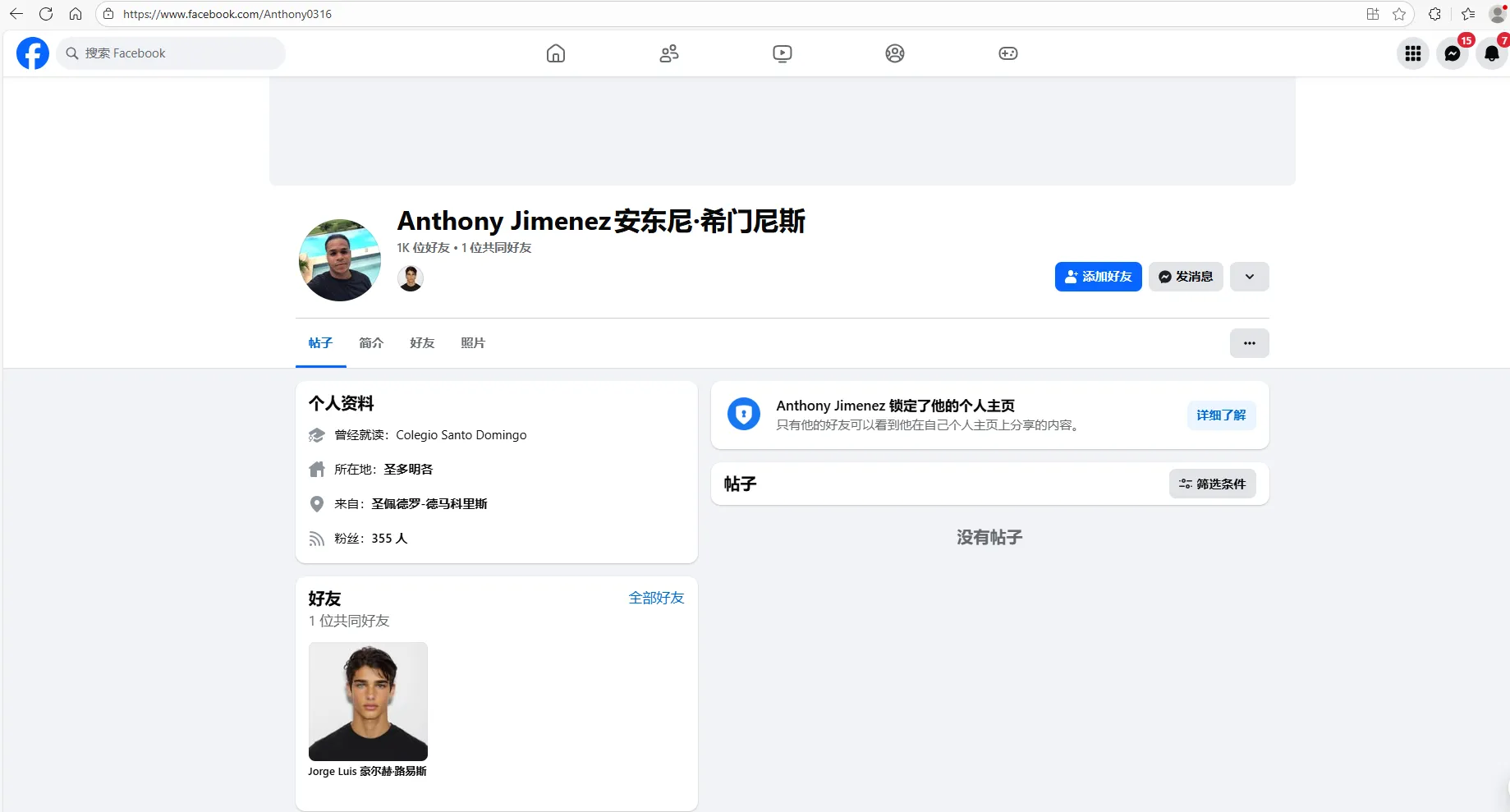Screen dimensions: 1510x812
Task: Expand the chevron next to 发消息
Action: click(x=1249, y=276)
